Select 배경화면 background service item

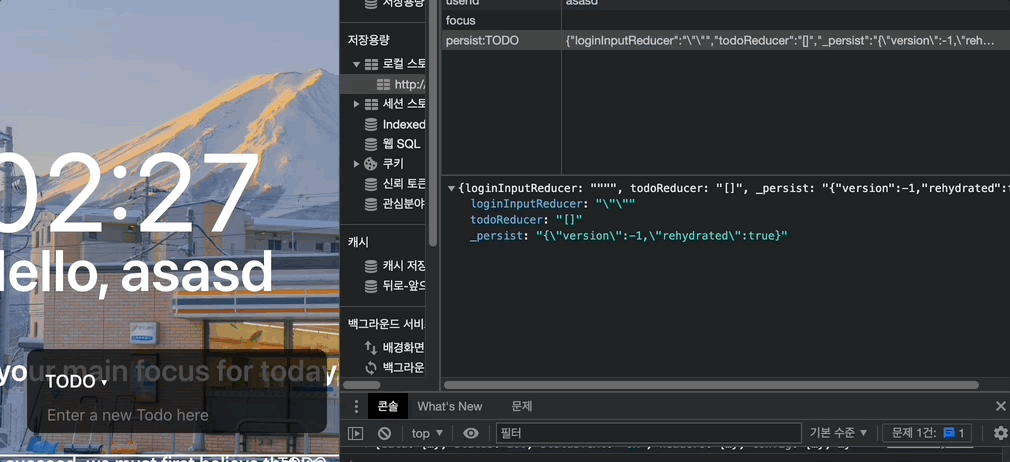404,348
